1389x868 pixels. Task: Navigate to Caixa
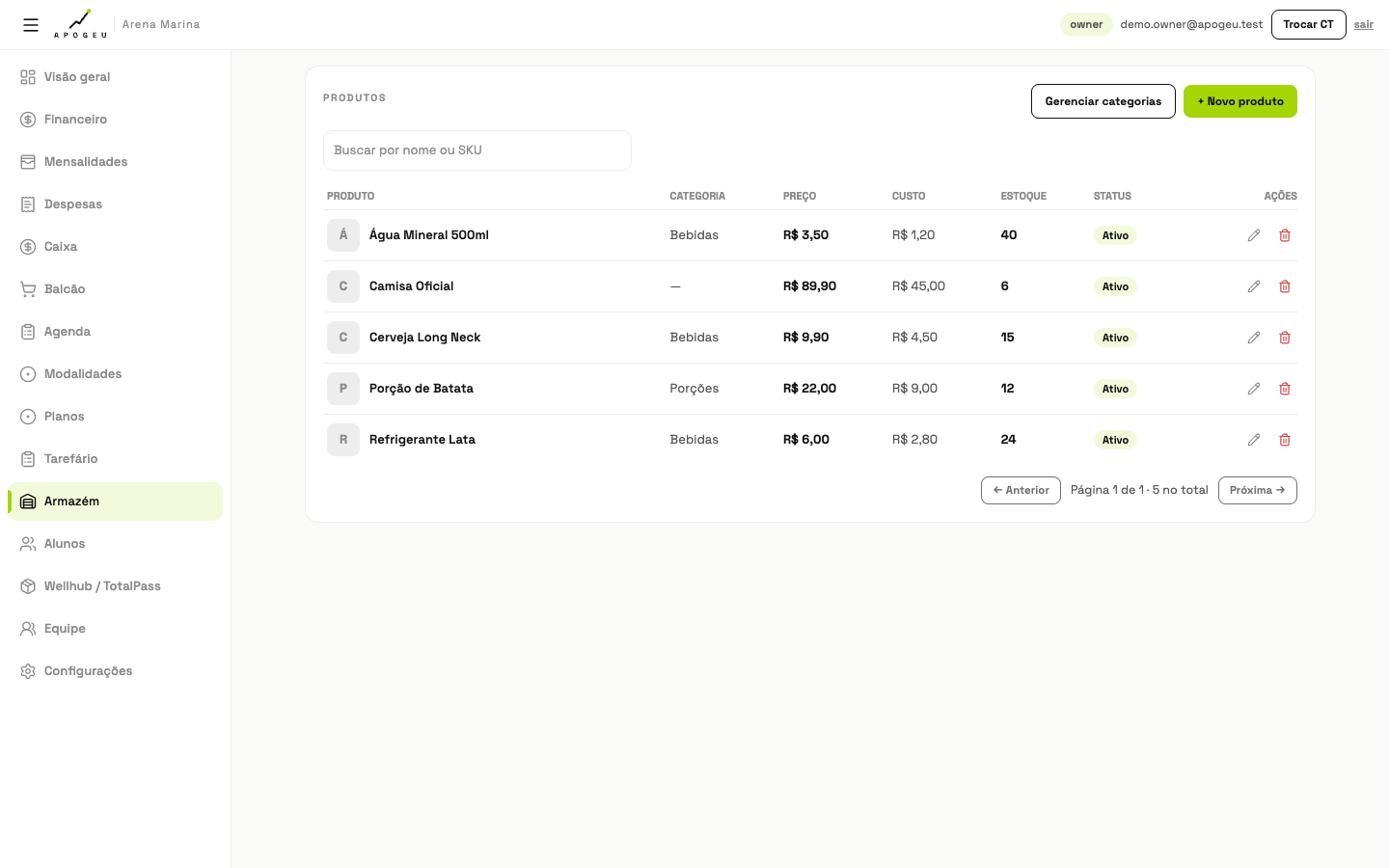[115, 247]
